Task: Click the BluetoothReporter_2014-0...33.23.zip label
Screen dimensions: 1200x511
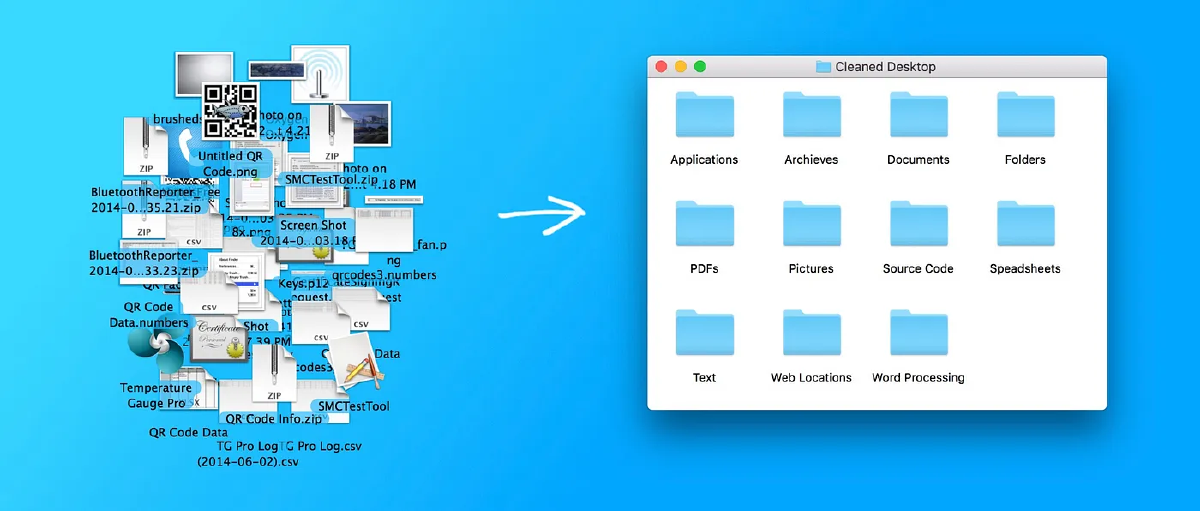Action: click(x=145, y=263)
